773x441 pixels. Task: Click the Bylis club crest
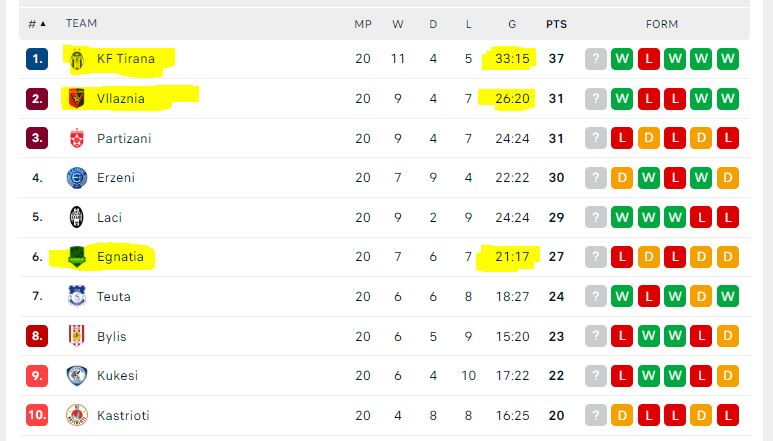click(76, 336)
